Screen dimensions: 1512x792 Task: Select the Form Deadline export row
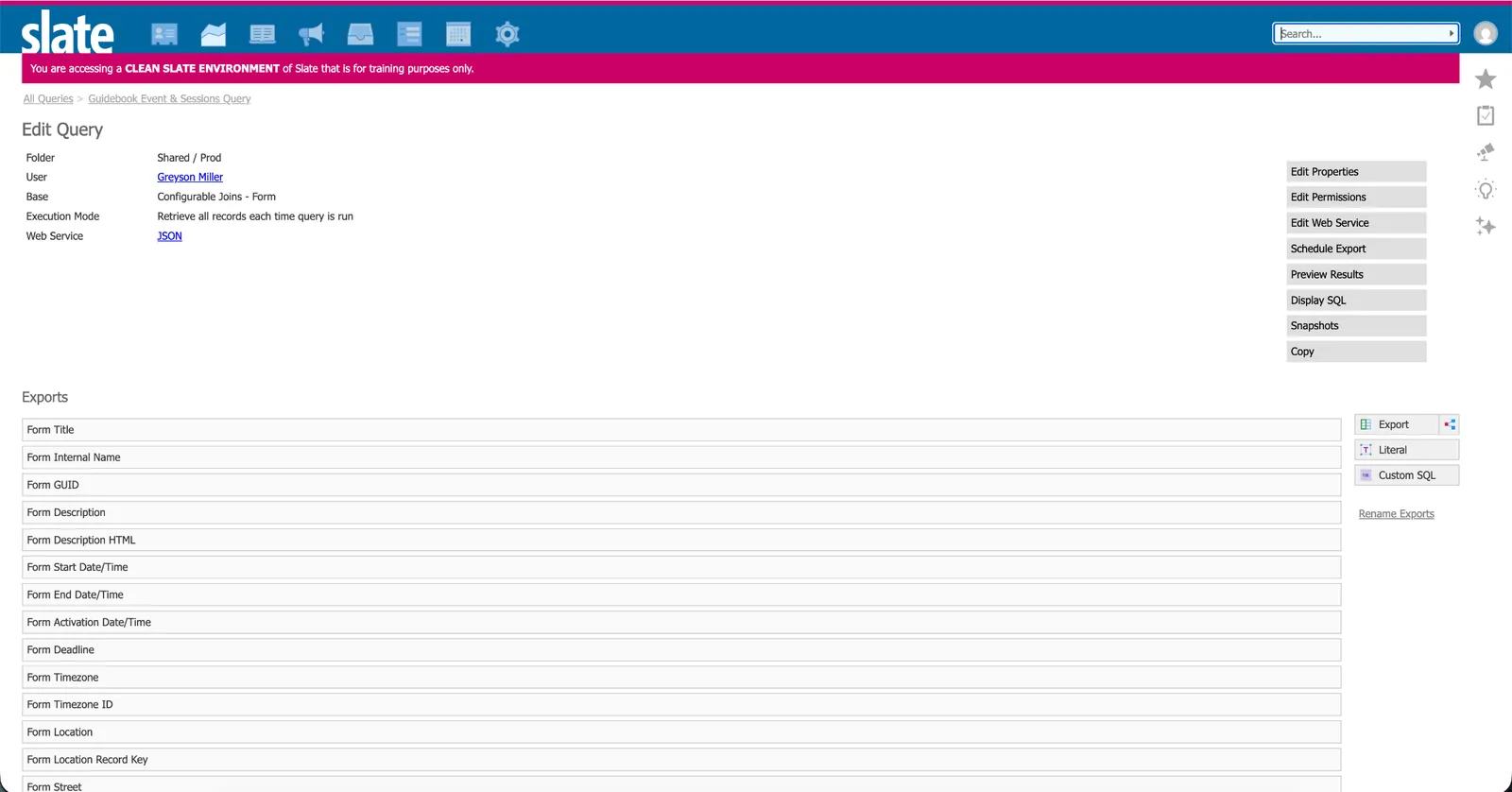[681, 650]
